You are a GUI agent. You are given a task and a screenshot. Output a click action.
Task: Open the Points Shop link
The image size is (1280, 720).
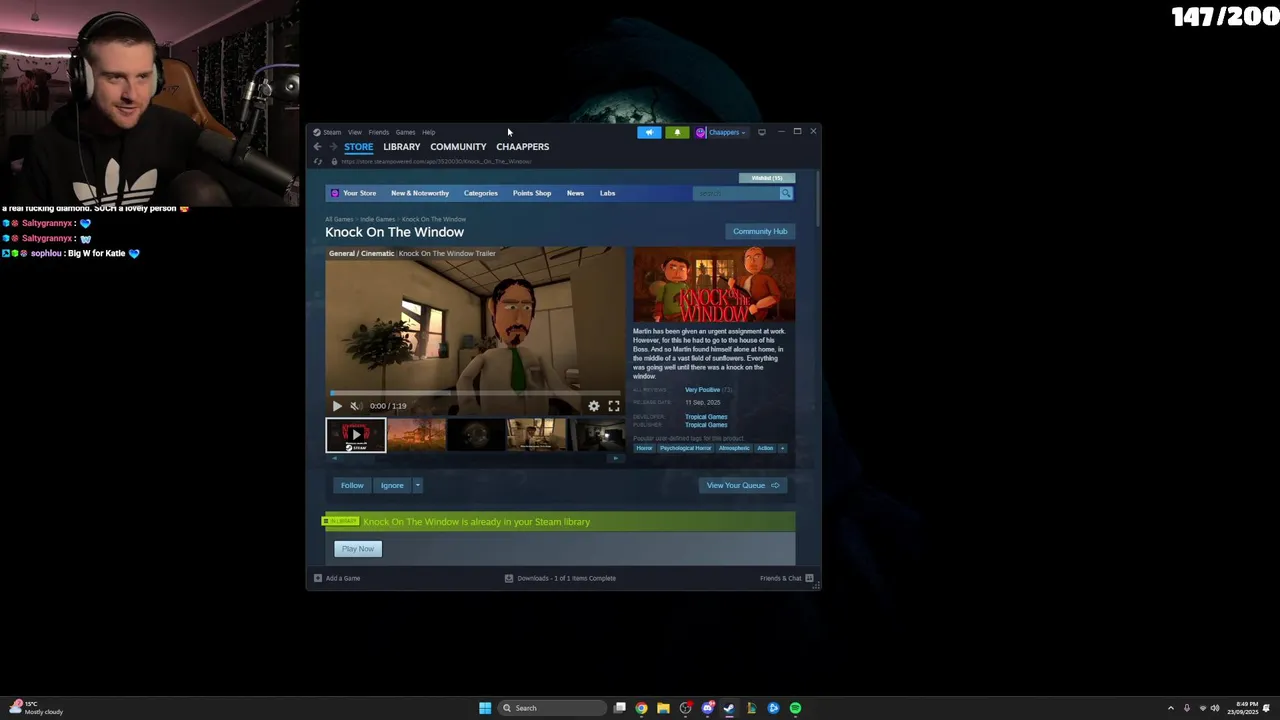(x=532, y=193)
